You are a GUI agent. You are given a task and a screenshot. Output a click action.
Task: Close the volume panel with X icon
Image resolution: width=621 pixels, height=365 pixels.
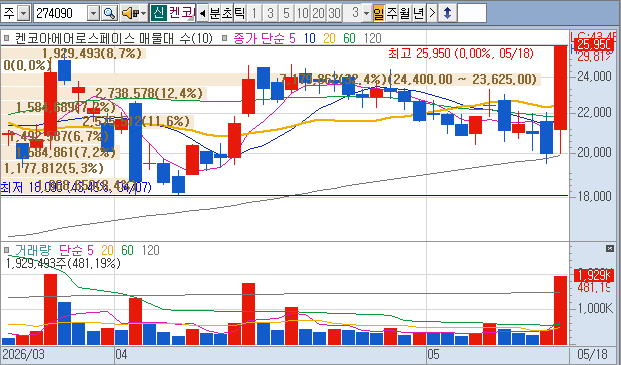tap(610, 249)
